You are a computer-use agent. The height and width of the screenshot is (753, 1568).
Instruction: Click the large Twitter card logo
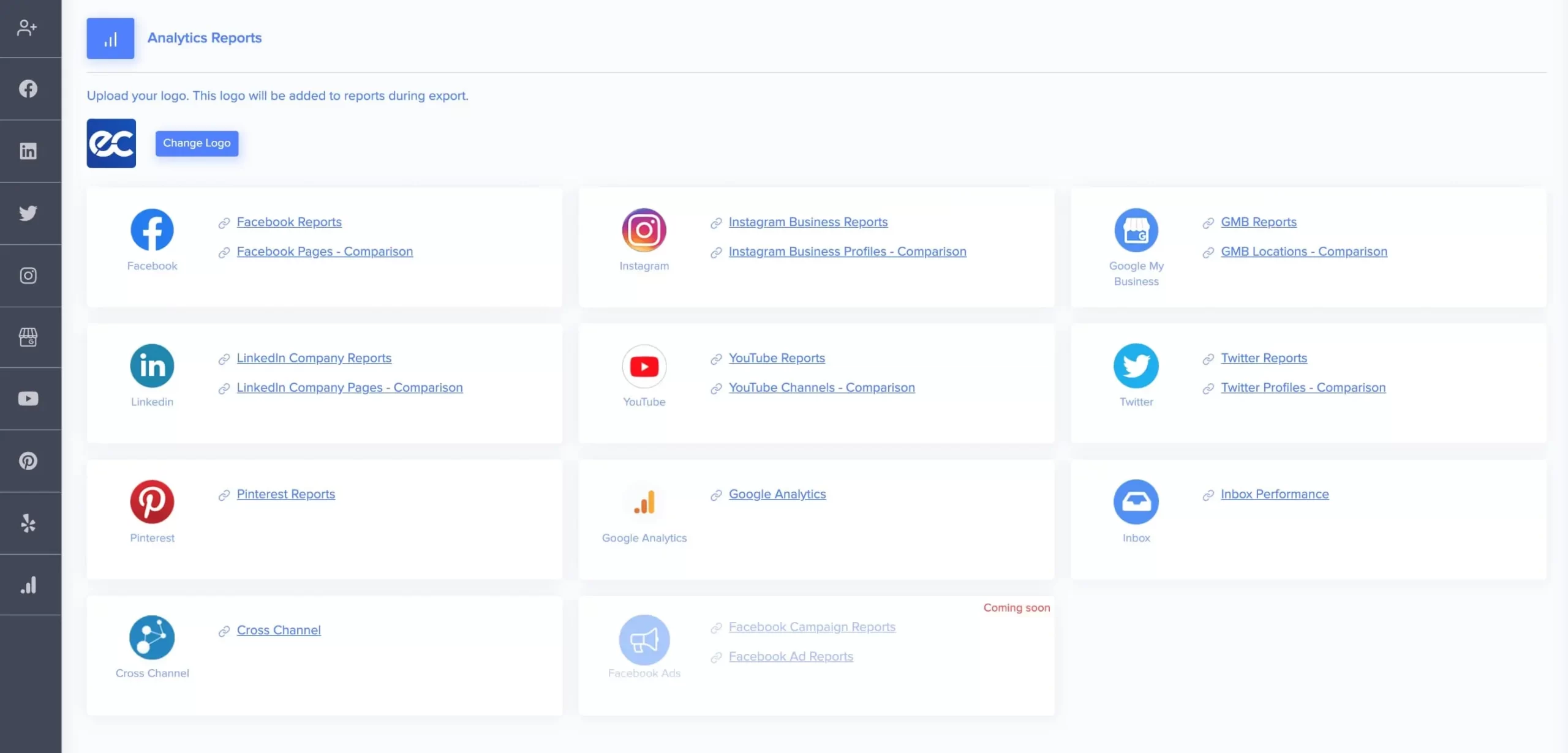pyautogui.click(x=1136, y=366)
